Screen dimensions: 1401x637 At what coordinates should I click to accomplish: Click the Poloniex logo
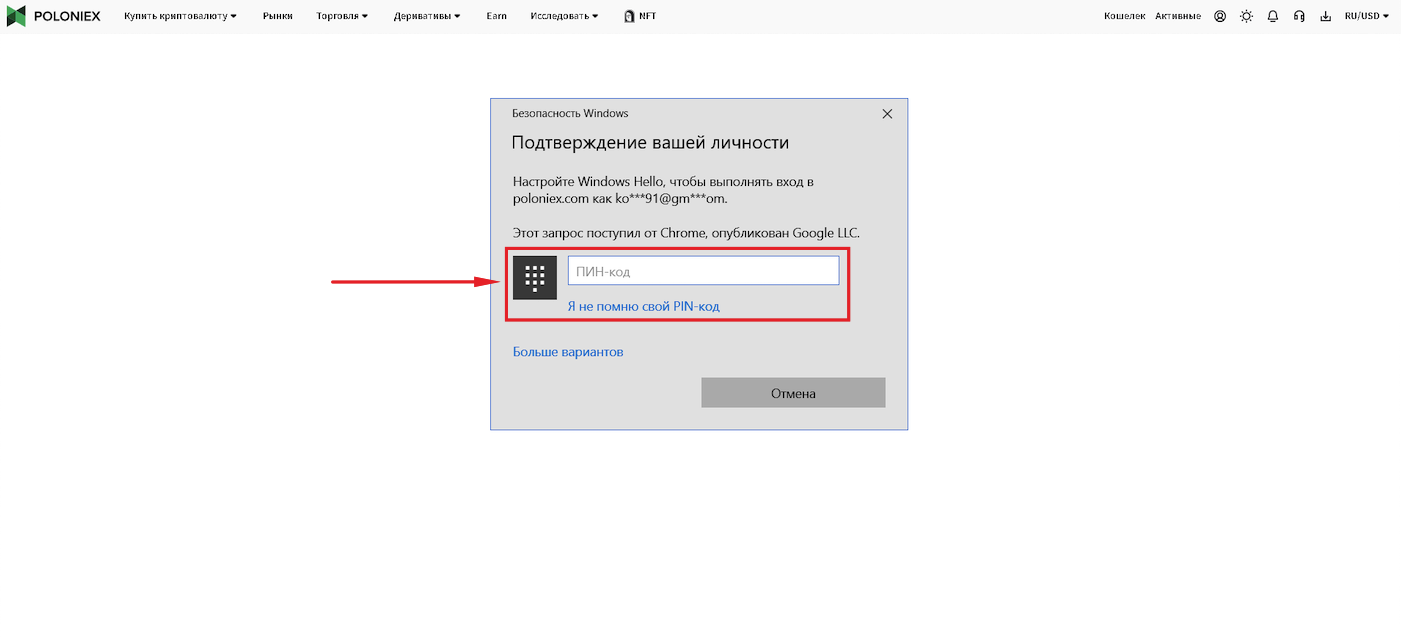54,16
